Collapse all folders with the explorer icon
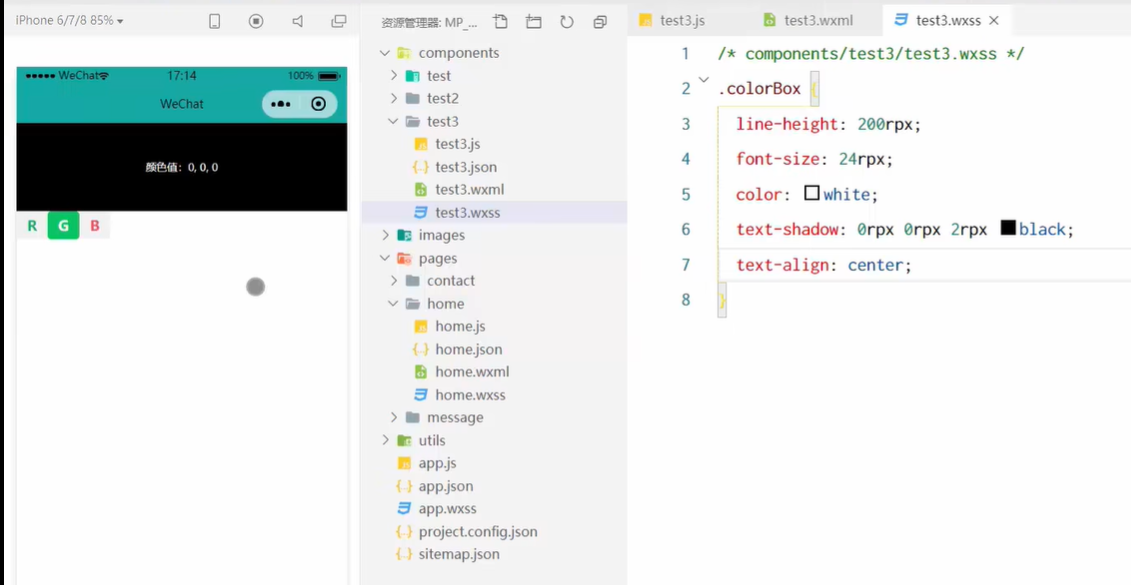The image size is (1131, 585). click(x=600, y=22)
